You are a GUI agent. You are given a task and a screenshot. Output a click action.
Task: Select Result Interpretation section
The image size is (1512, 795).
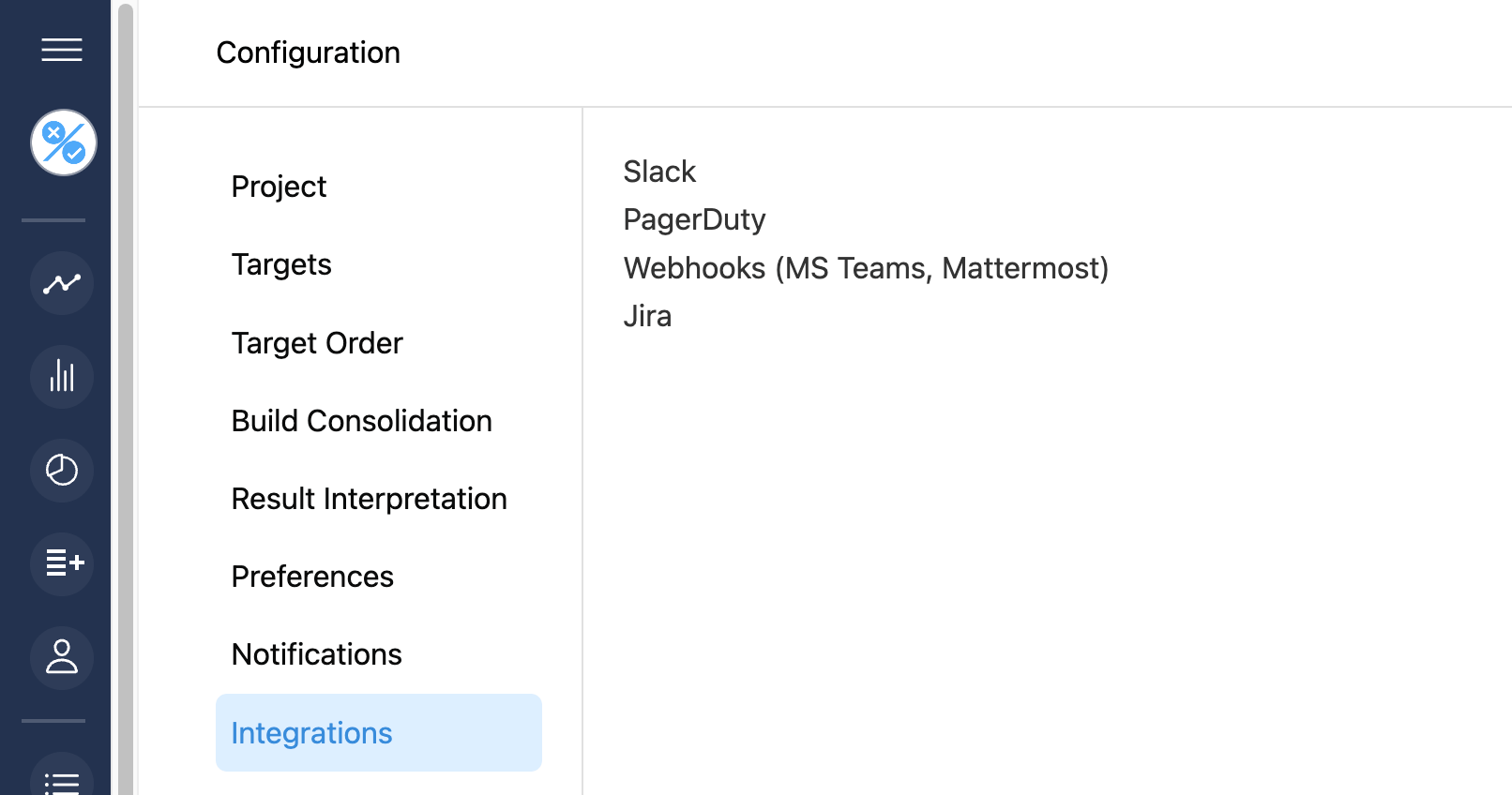[x=370, y=499]
